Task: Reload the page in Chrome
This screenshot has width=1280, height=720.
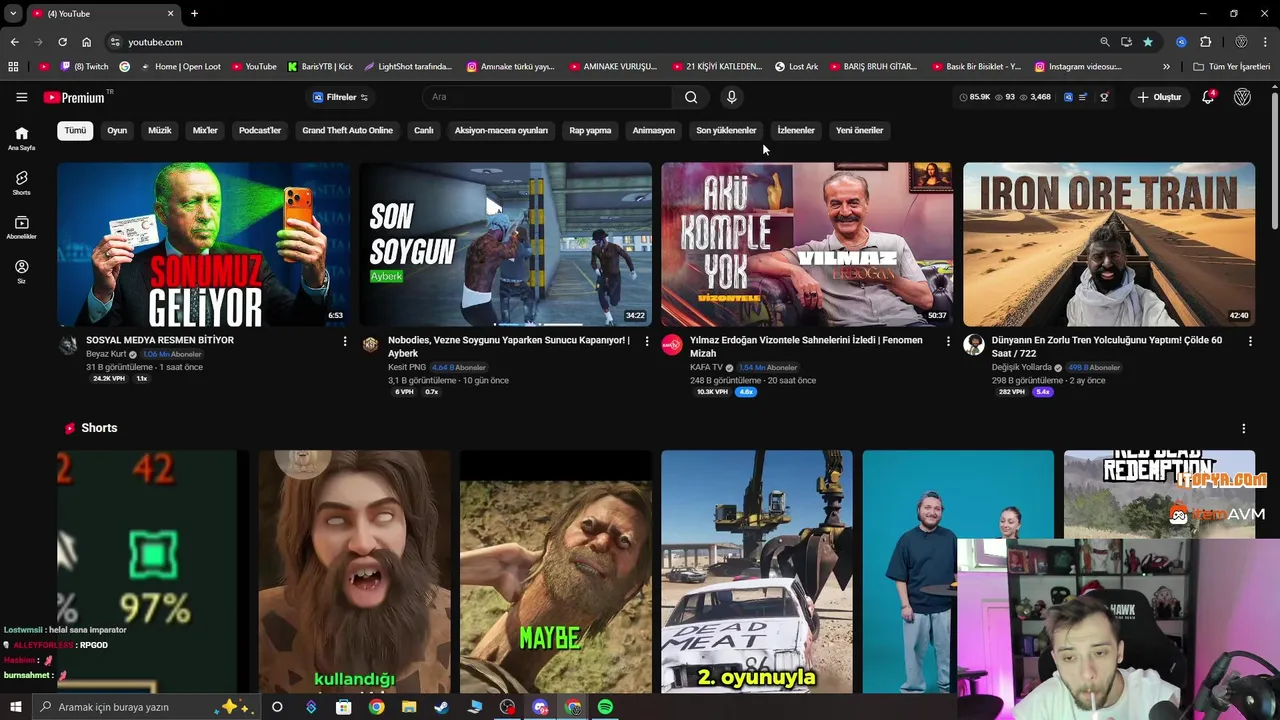Action: (x=62, y=42)
